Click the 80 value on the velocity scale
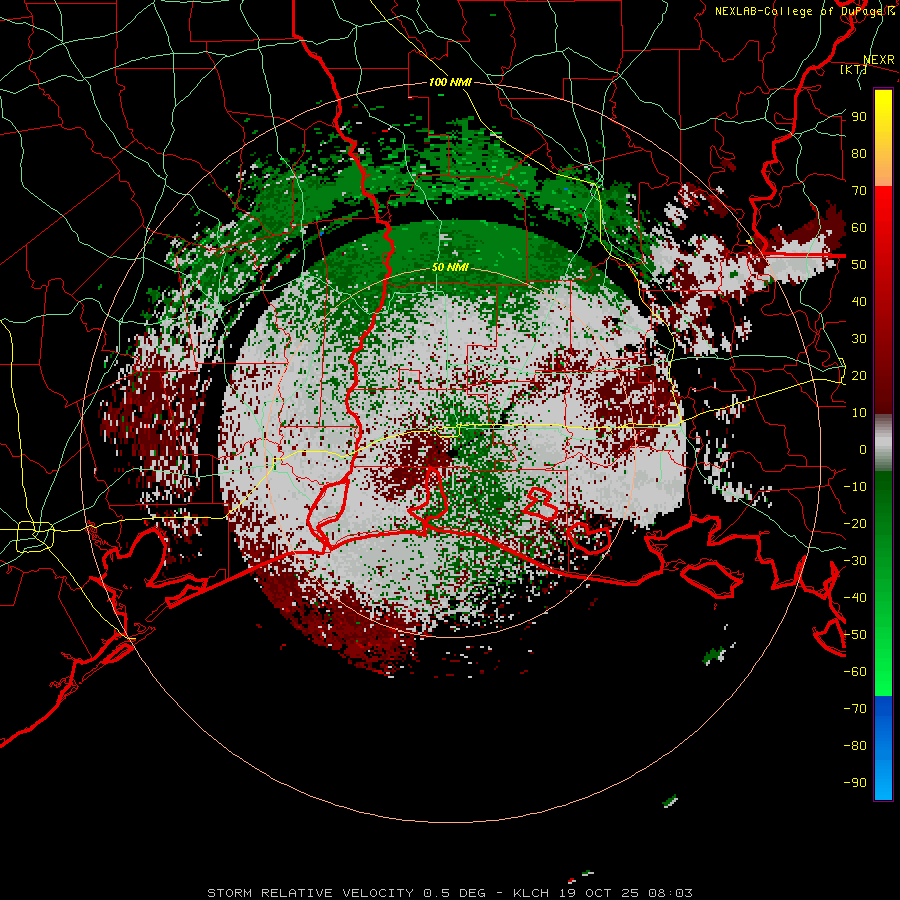The height and width of the screenshot is (900, 900). click(859, 154)
